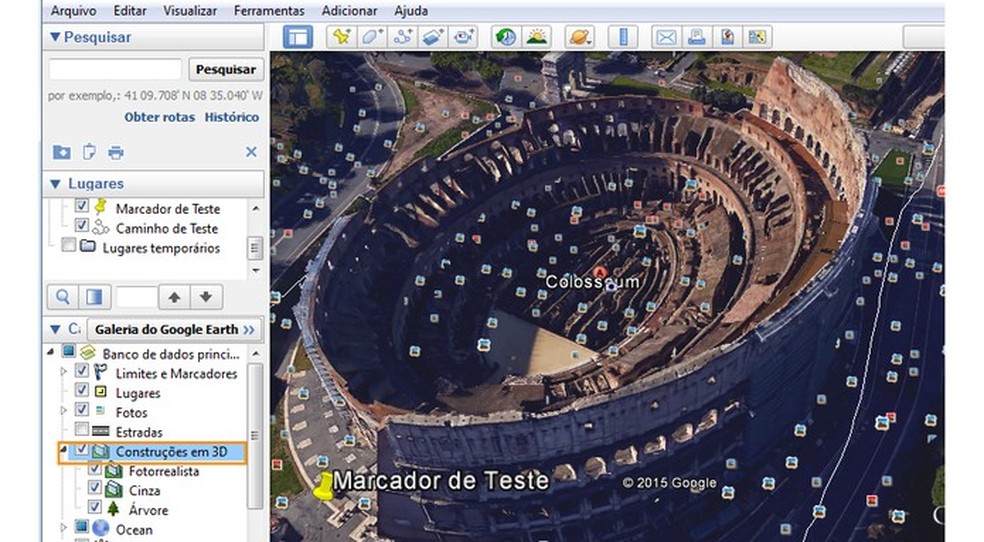This screenshot has width=984, height=542.
Task: Click the magnifier search-in-places button
Action: click(x=63, y=297)
